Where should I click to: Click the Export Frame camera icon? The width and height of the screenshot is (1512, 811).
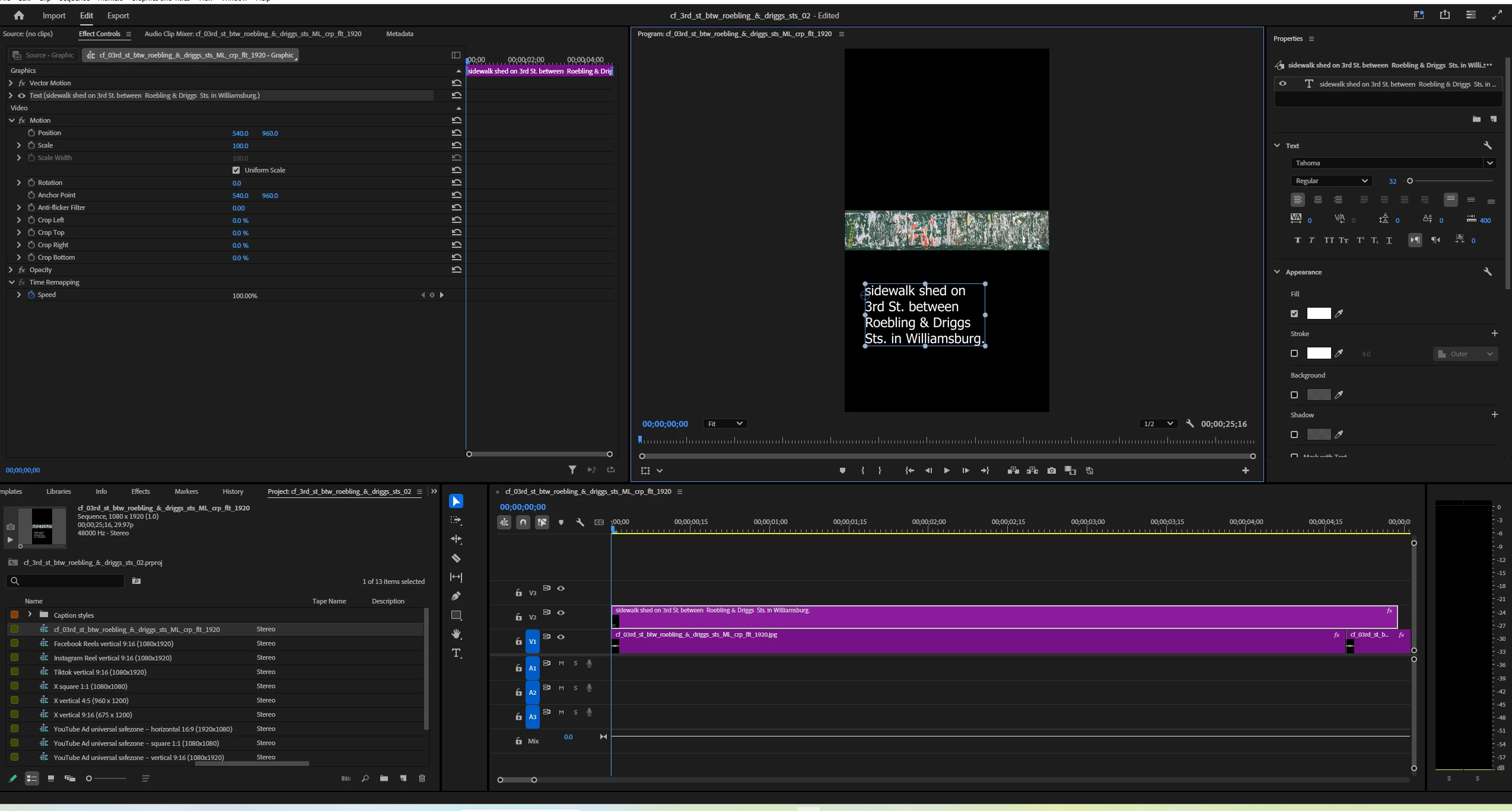(1051, 471)
